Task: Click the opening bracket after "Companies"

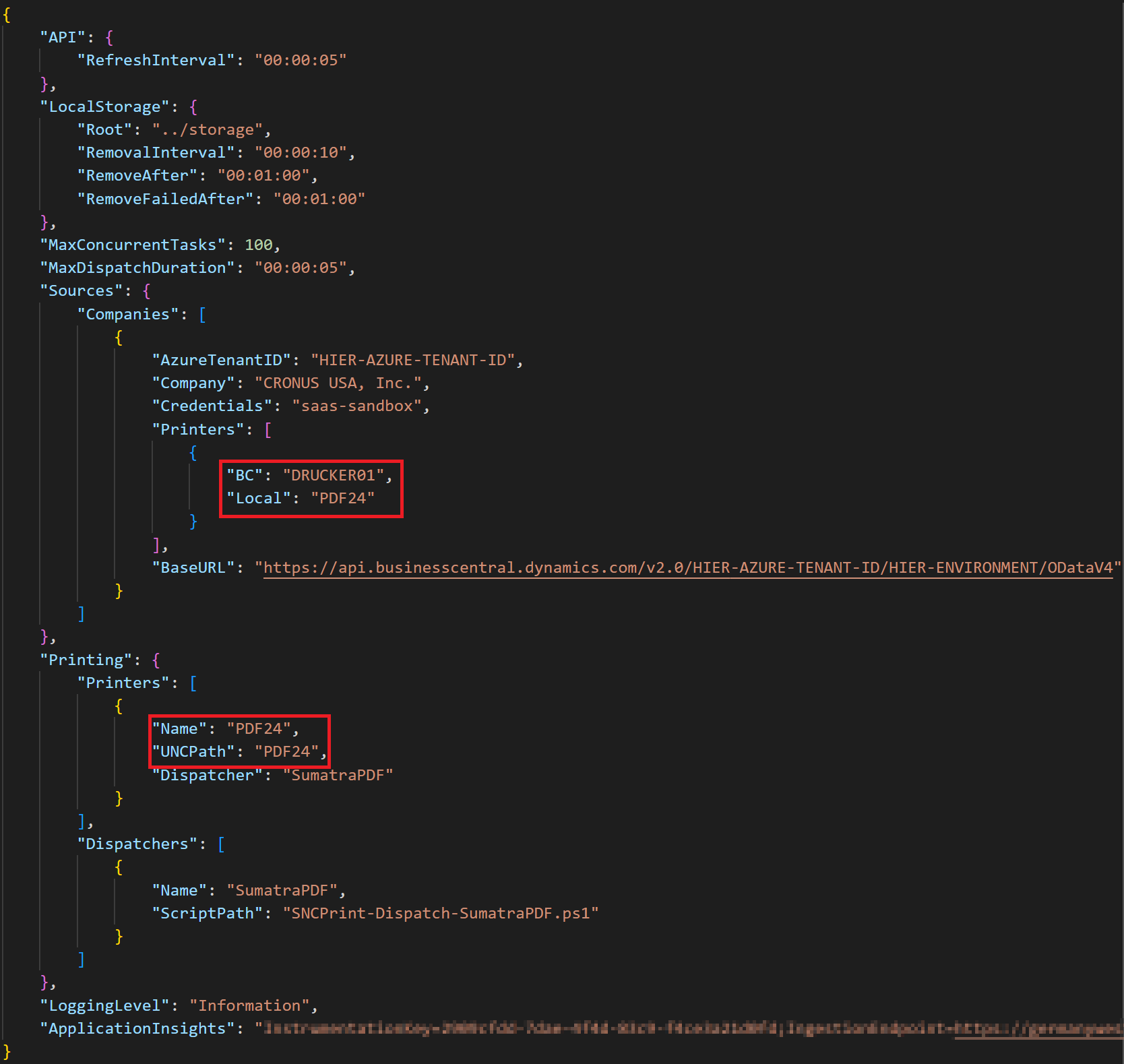Action: (202, 315)
